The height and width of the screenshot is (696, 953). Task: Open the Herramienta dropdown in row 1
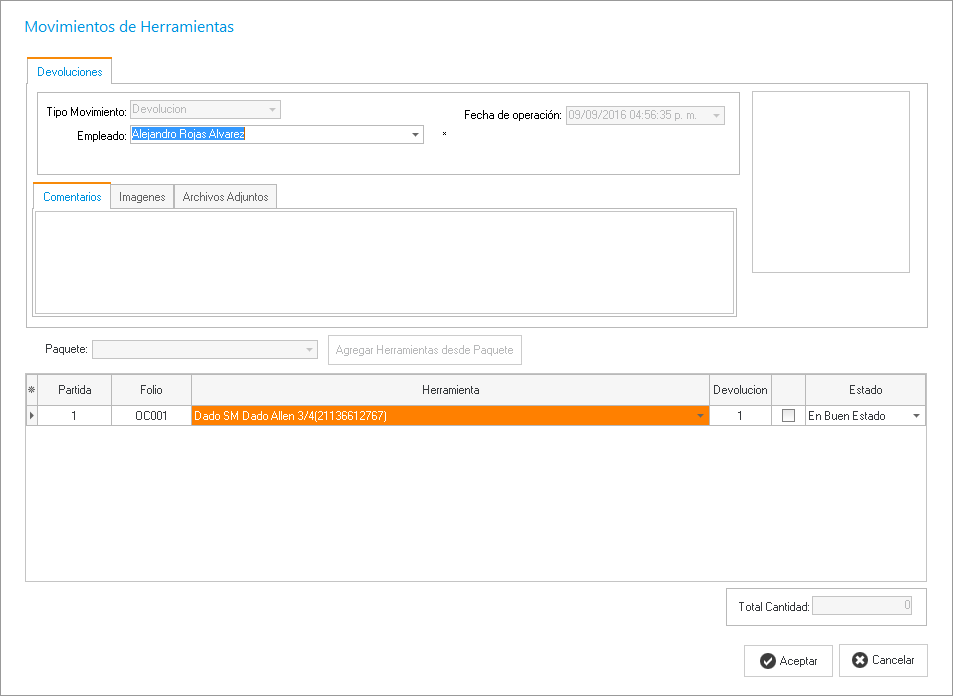pyautogui.click(x=700, y=416)
